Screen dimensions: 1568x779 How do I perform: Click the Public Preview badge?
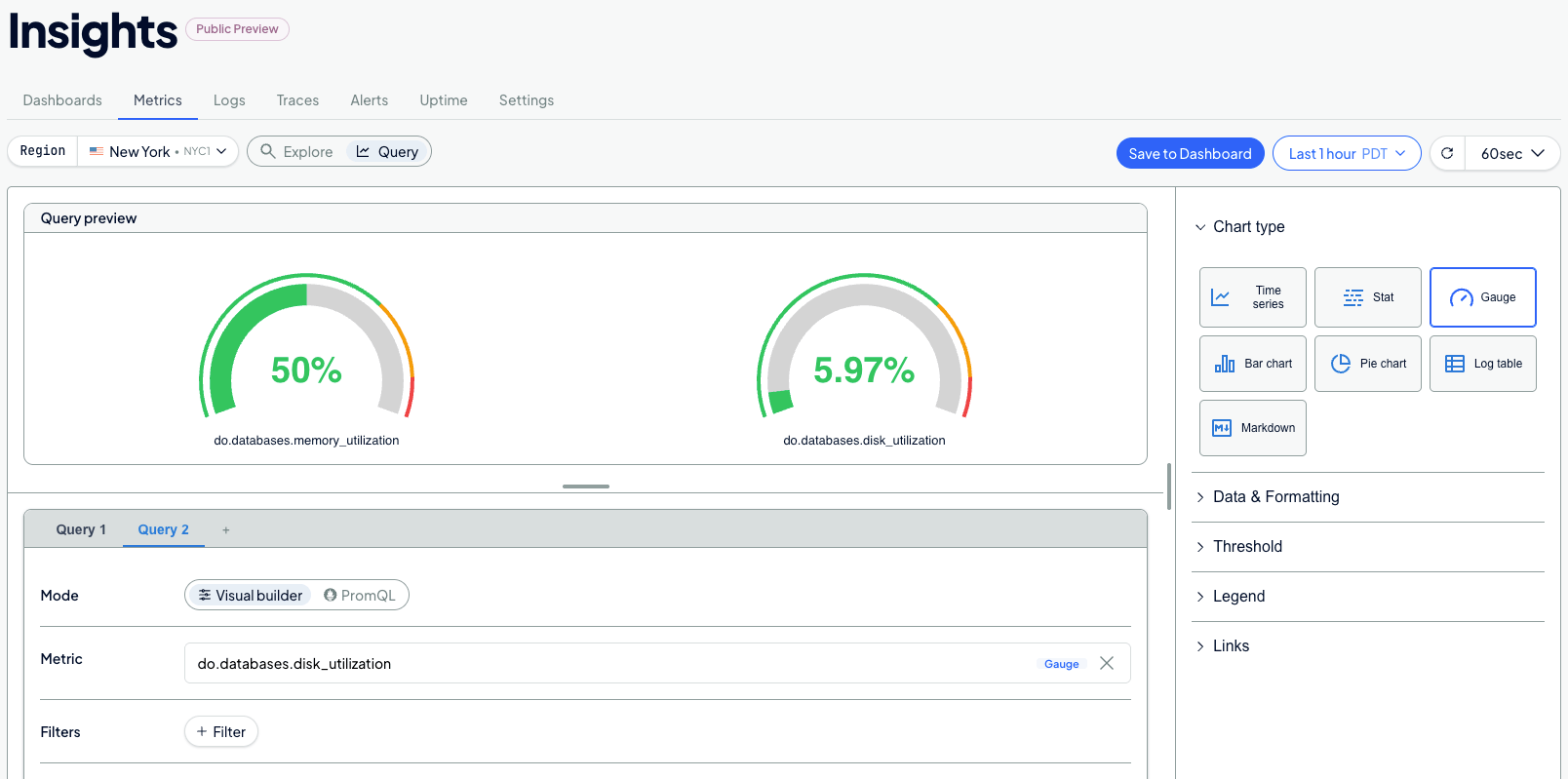tap(237, 29)
